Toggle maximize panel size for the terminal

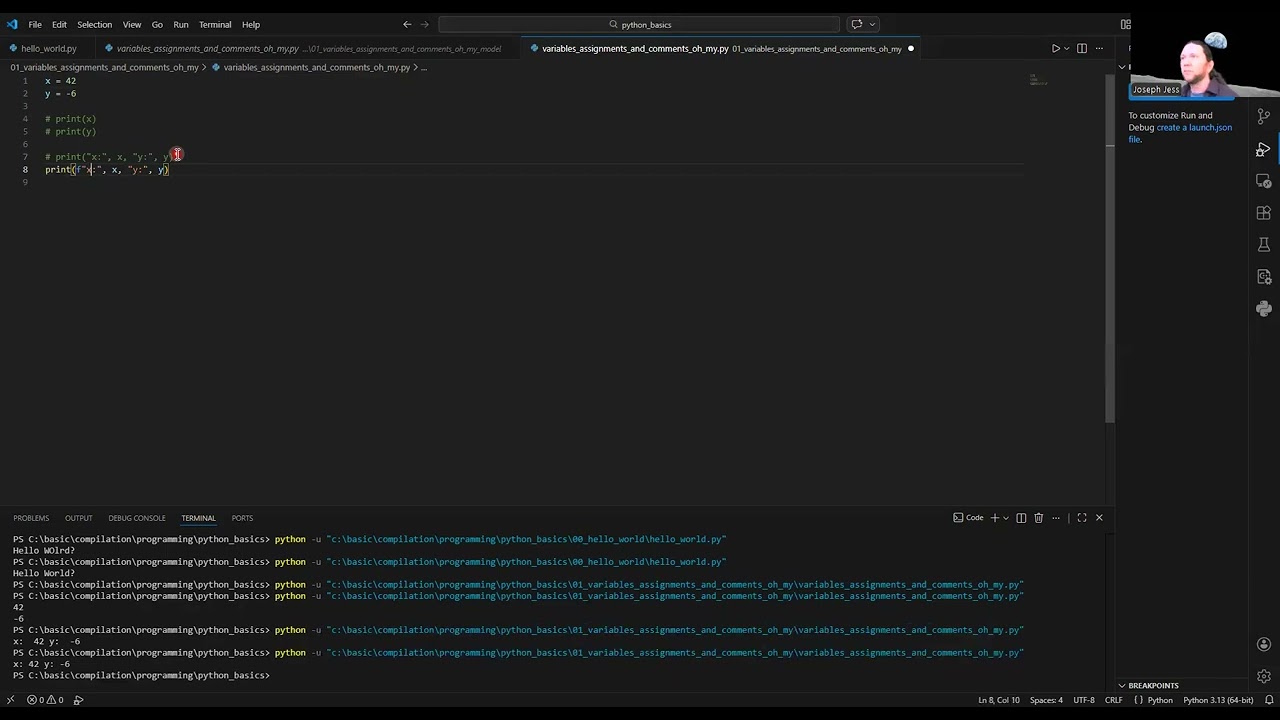click(1082, 517)
